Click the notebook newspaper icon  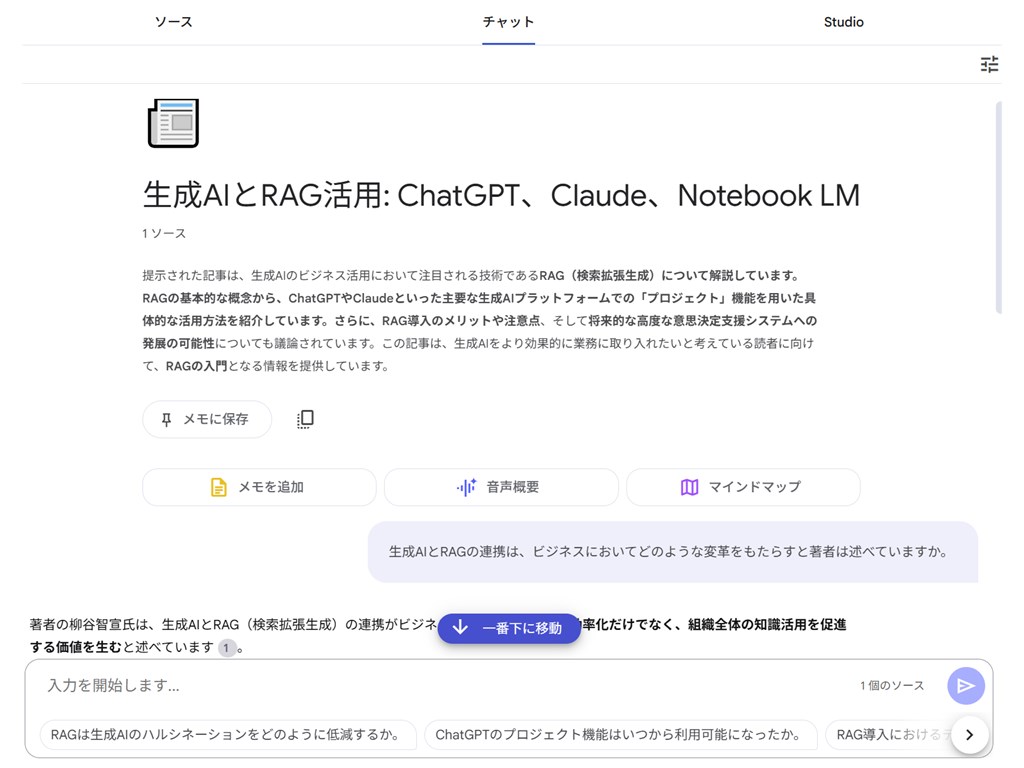[173, 123]
